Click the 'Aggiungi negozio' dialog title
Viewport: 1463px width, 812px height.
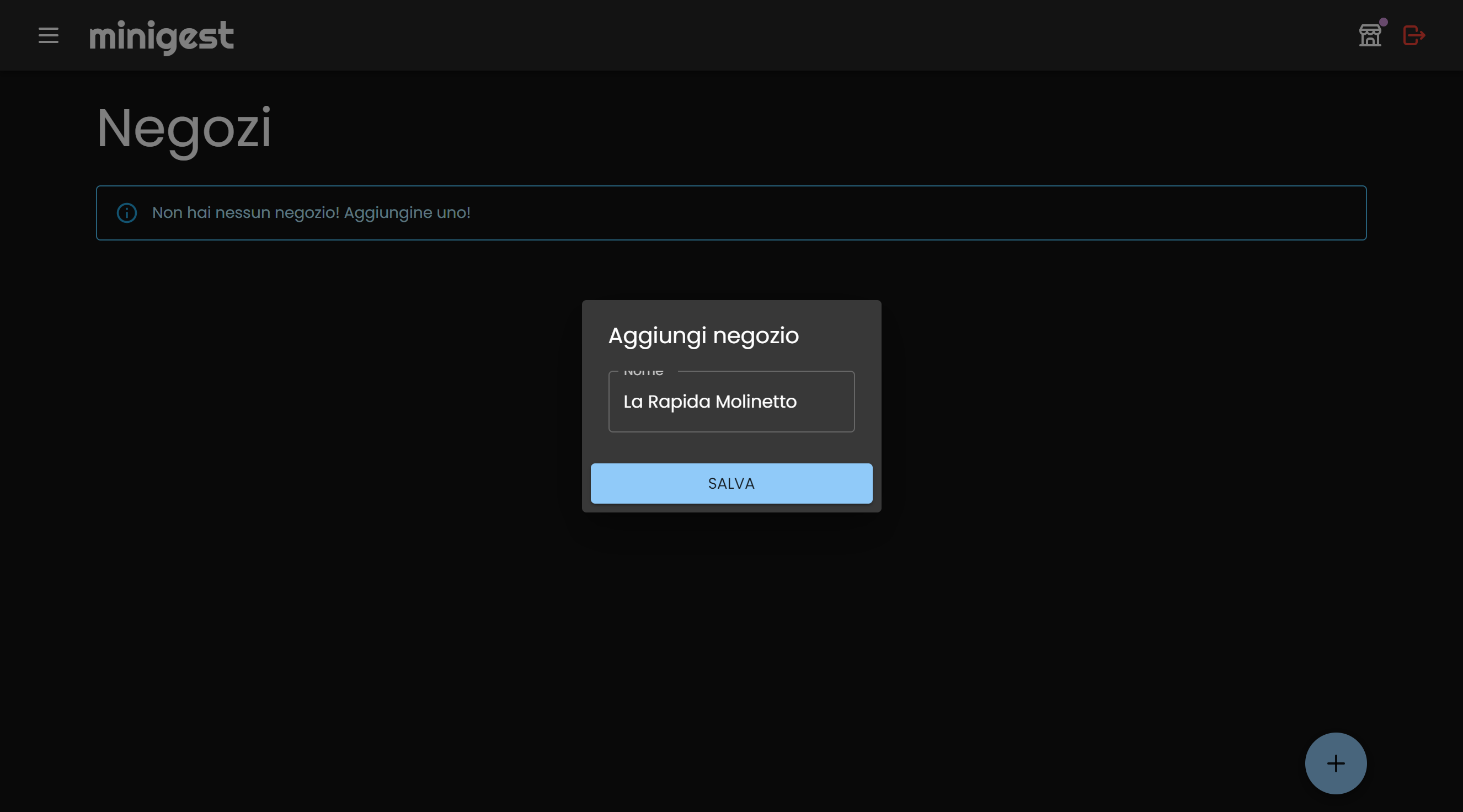[703, 335]
